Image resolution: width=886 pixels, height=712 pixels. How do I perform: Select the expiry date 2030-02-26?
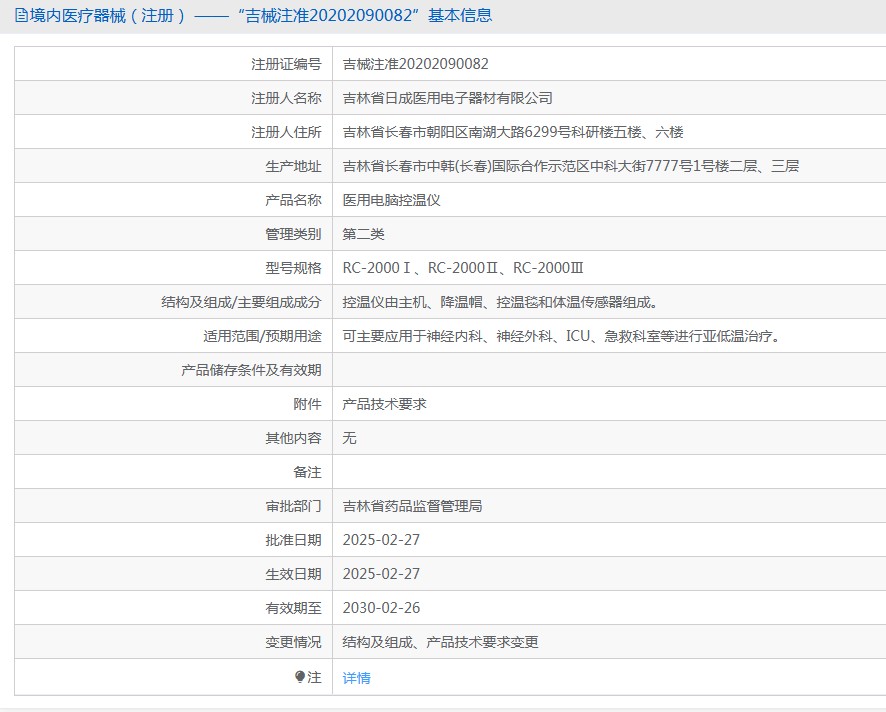coord(381,608)
